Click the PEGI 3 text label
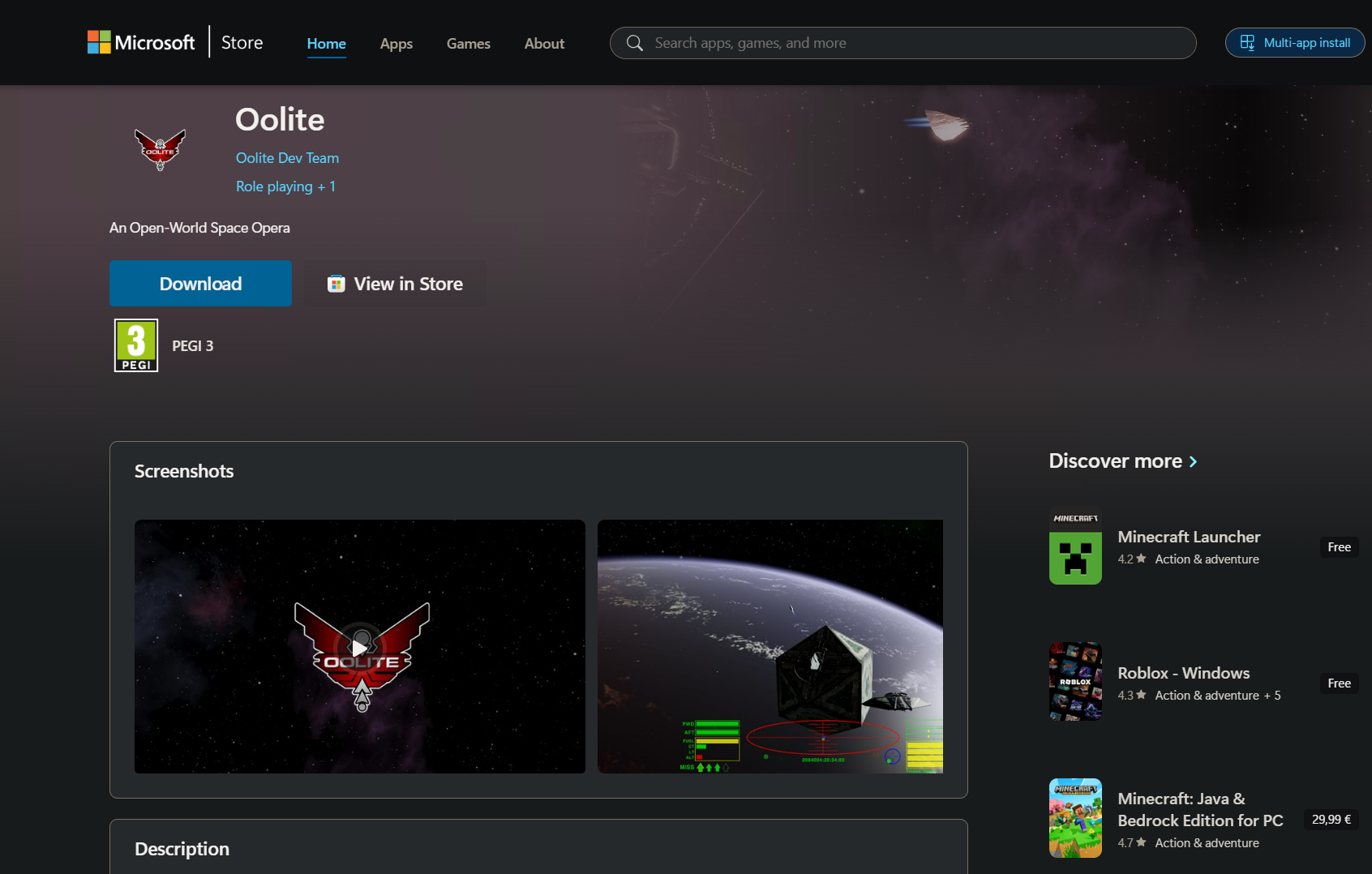 (x=193, y=346)
